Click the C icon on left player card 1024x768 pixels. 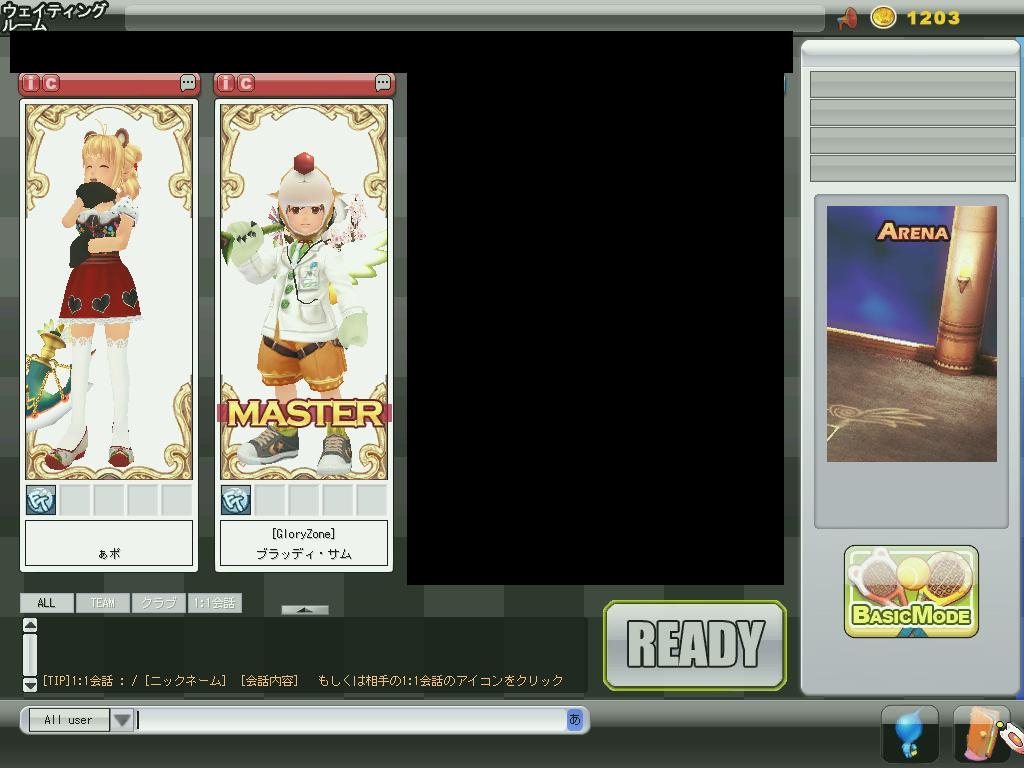(x=51, y=83)
